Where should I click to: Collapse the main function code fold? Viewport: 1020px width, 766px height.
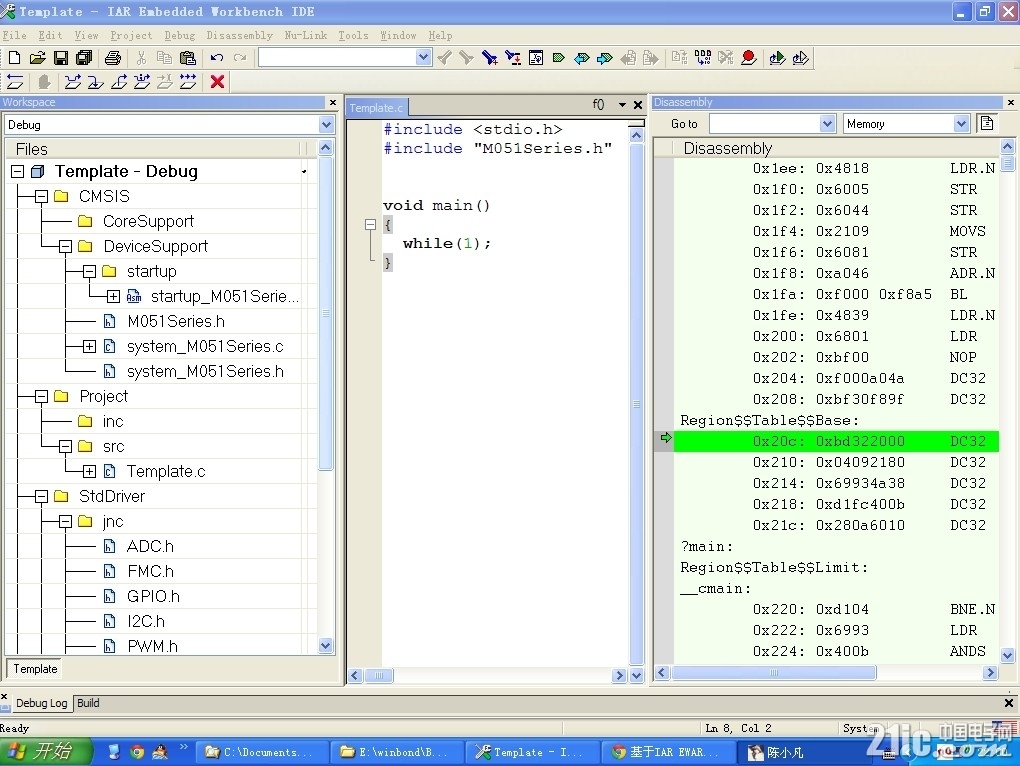tap(370, 225)
